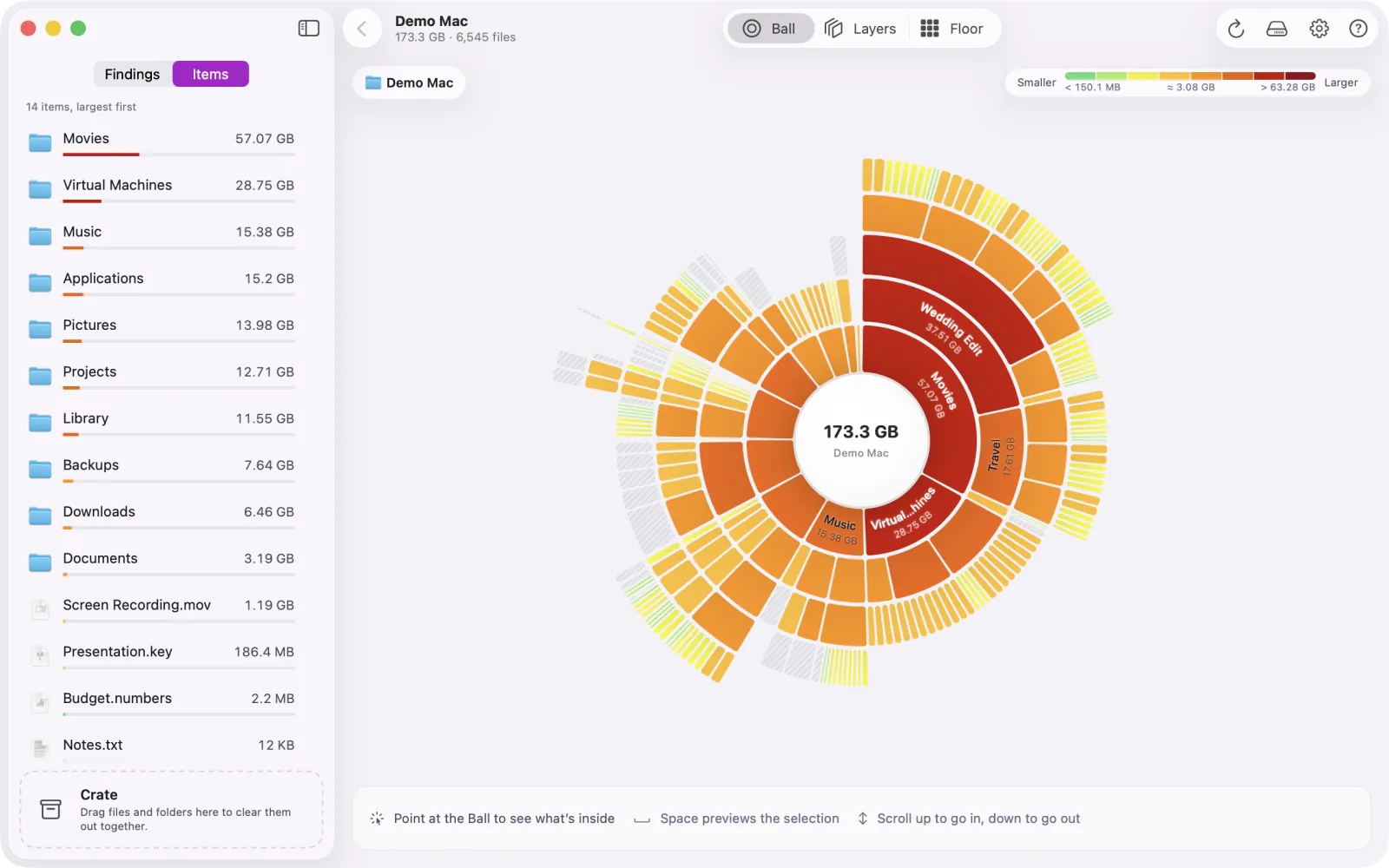Click the Backups folder icon
The height and width of the screenshot is (868, 1389).
40,469
